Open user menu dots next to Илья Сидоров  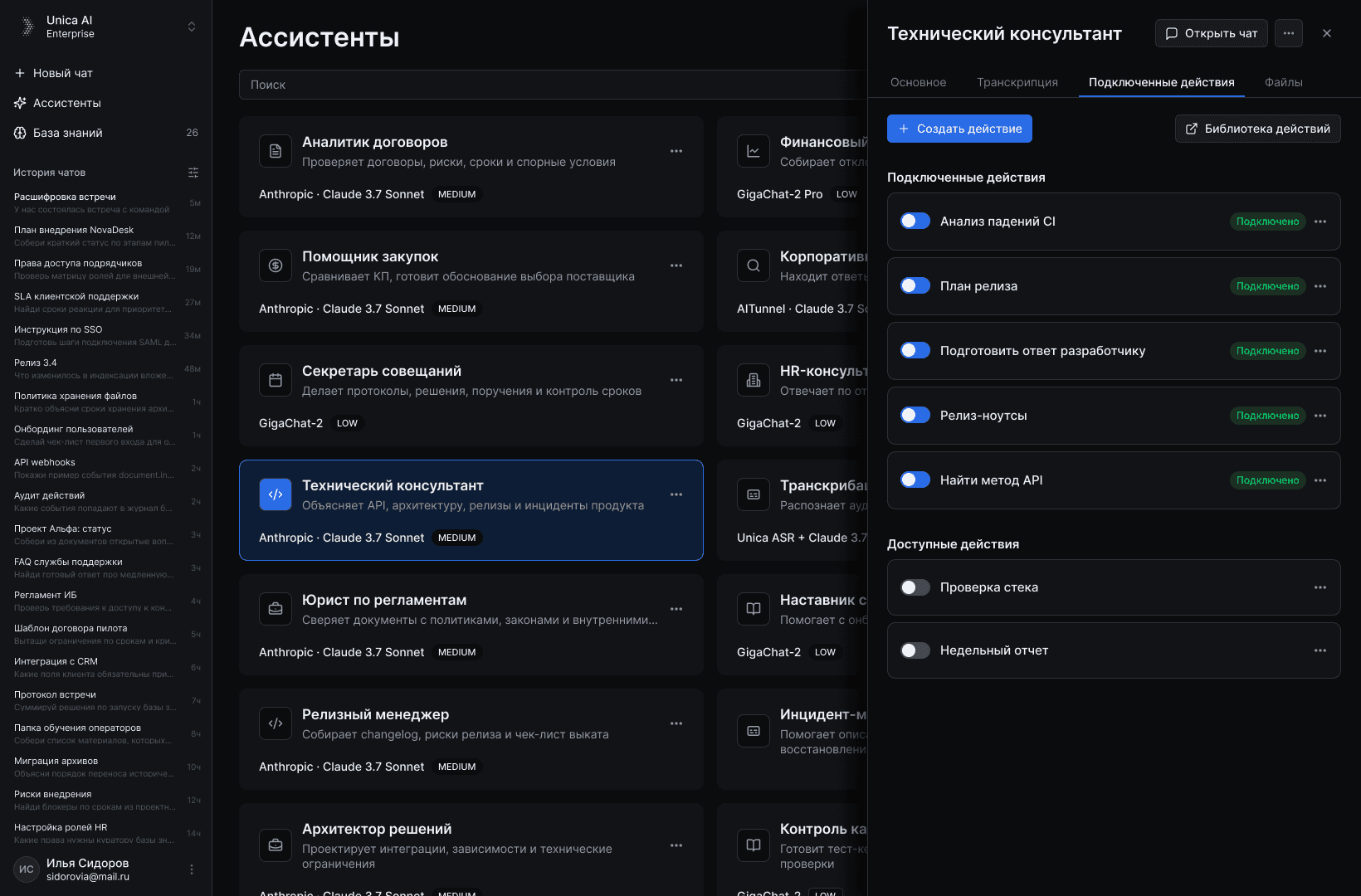[x=192, y=869]
